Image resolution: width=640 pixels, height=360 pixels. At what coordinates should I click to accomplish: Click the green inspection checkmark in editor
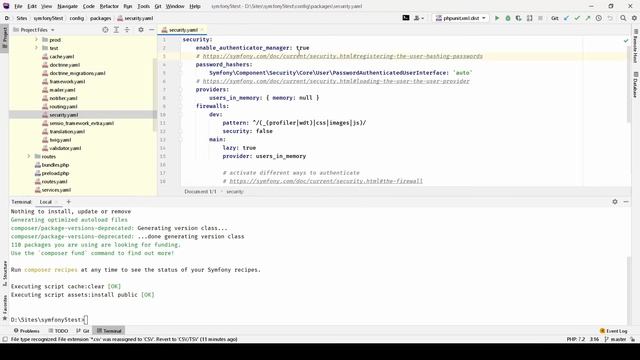coord(626,40)
